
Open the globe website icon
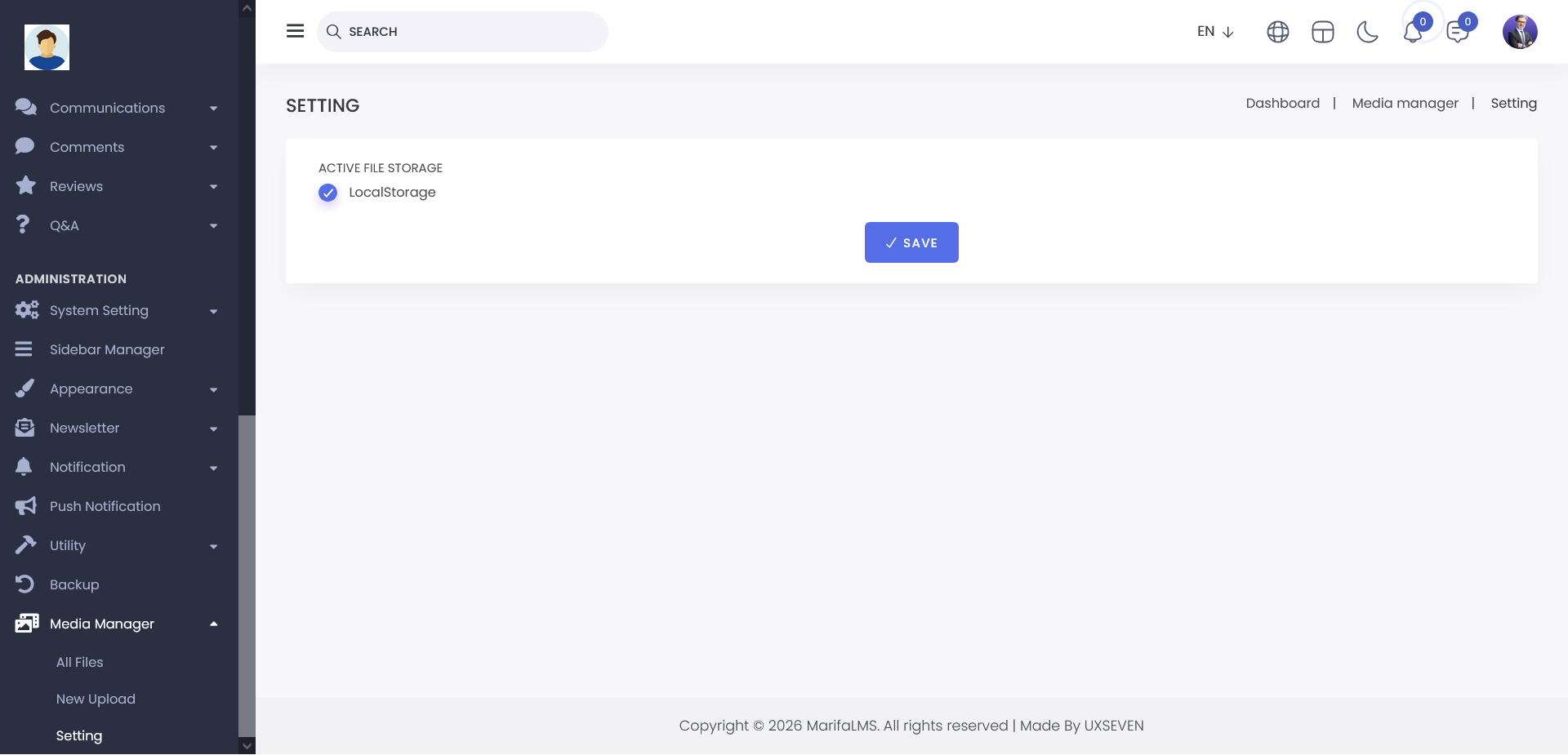(1277, 32)
